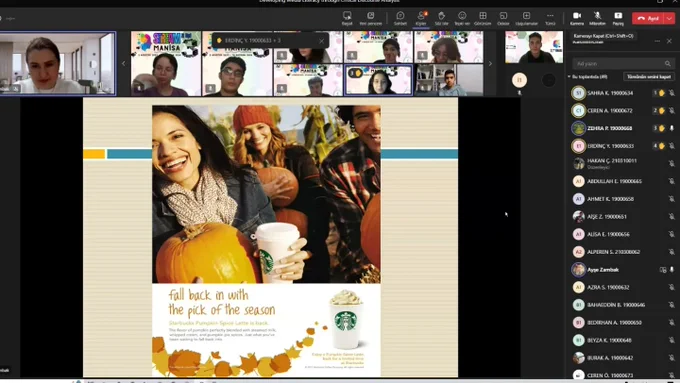680x383 pixels.
Task: Expand the arrow next to Ayrıl
Action: (x=670, y=18)
